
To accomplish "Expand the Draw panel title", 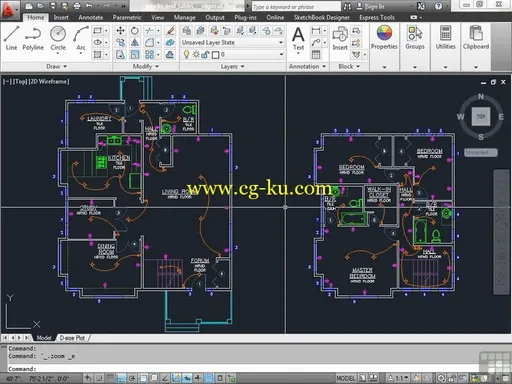I will [57, 66].
